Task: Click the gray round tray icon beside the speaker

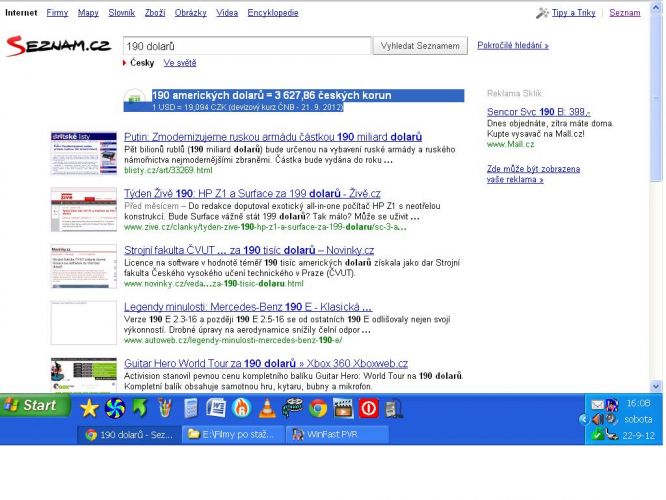Action: coord(611,419)
